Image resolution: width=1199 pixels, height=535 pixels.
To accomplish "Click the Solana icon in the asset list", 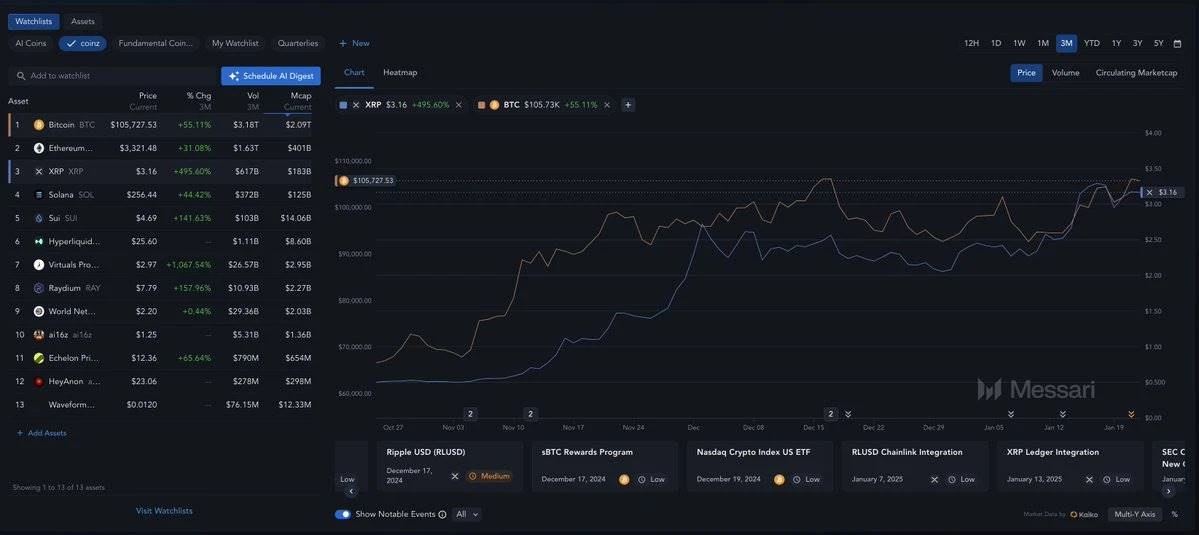I will [x=39, y=195].
